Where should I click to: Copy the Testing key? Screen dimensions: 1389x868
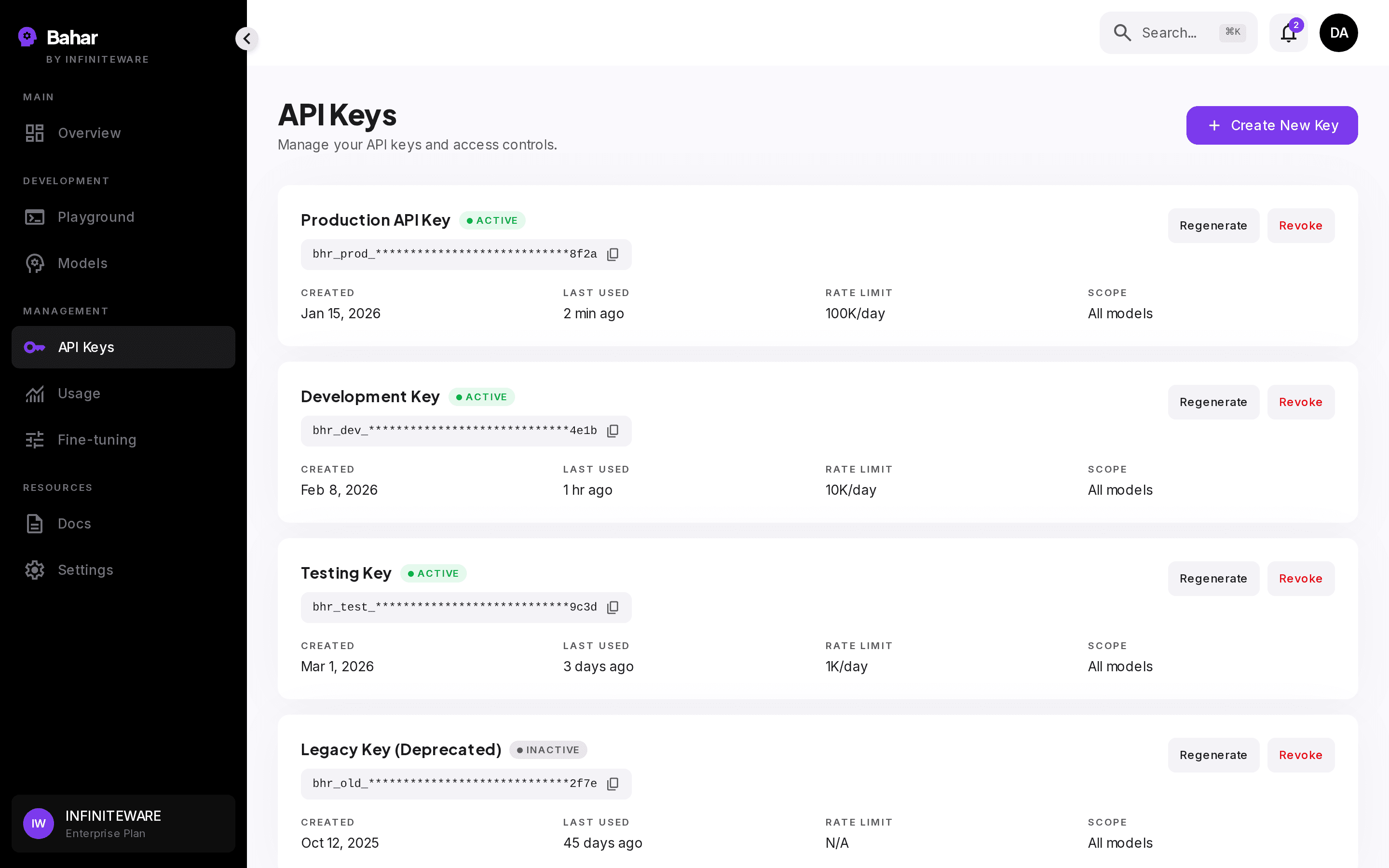coord(613,608)
